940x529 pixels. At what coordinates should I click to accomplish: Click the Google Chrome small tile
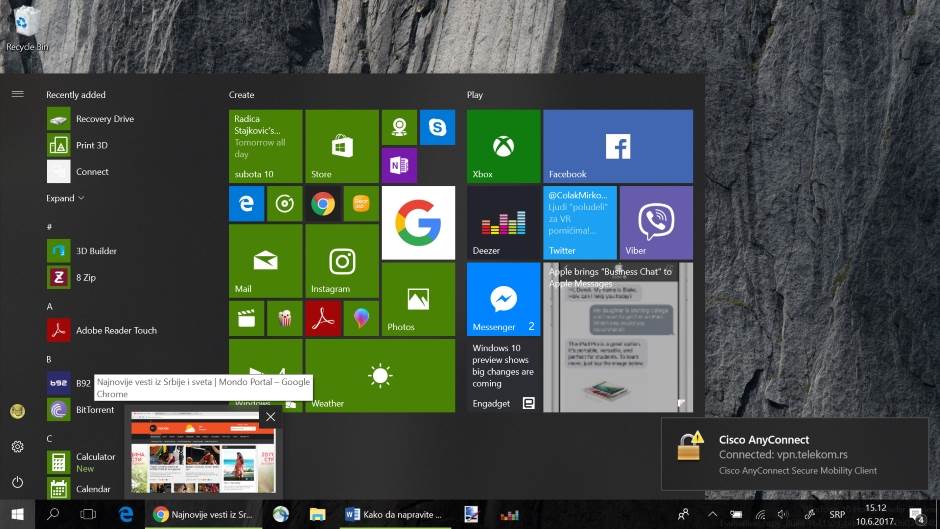click(322, 204)
